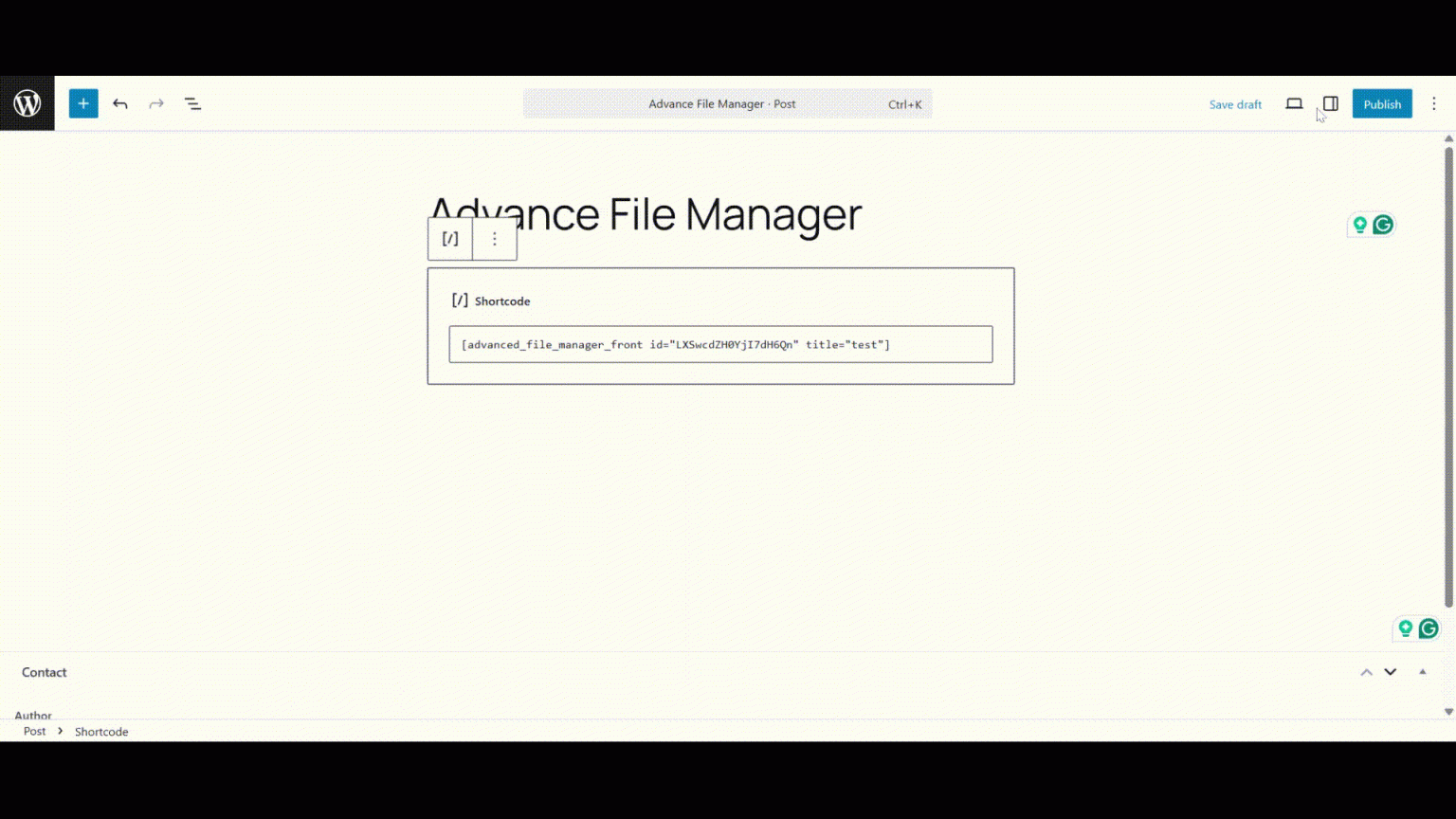Click the shortcode text input field
Image resolution: width=1456 pixels, height=819 pixels.
coord(720,344)
